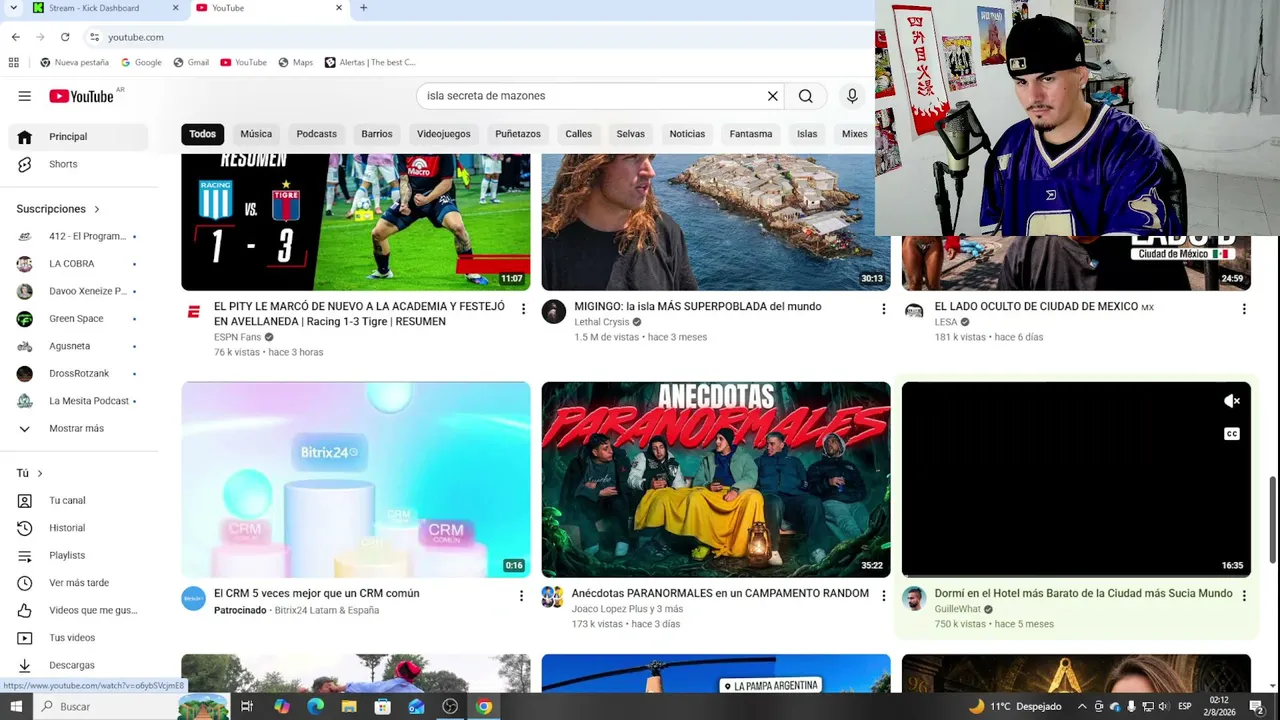Clear the search query with the X
The image size is (1280, 720).
point(772,96)
